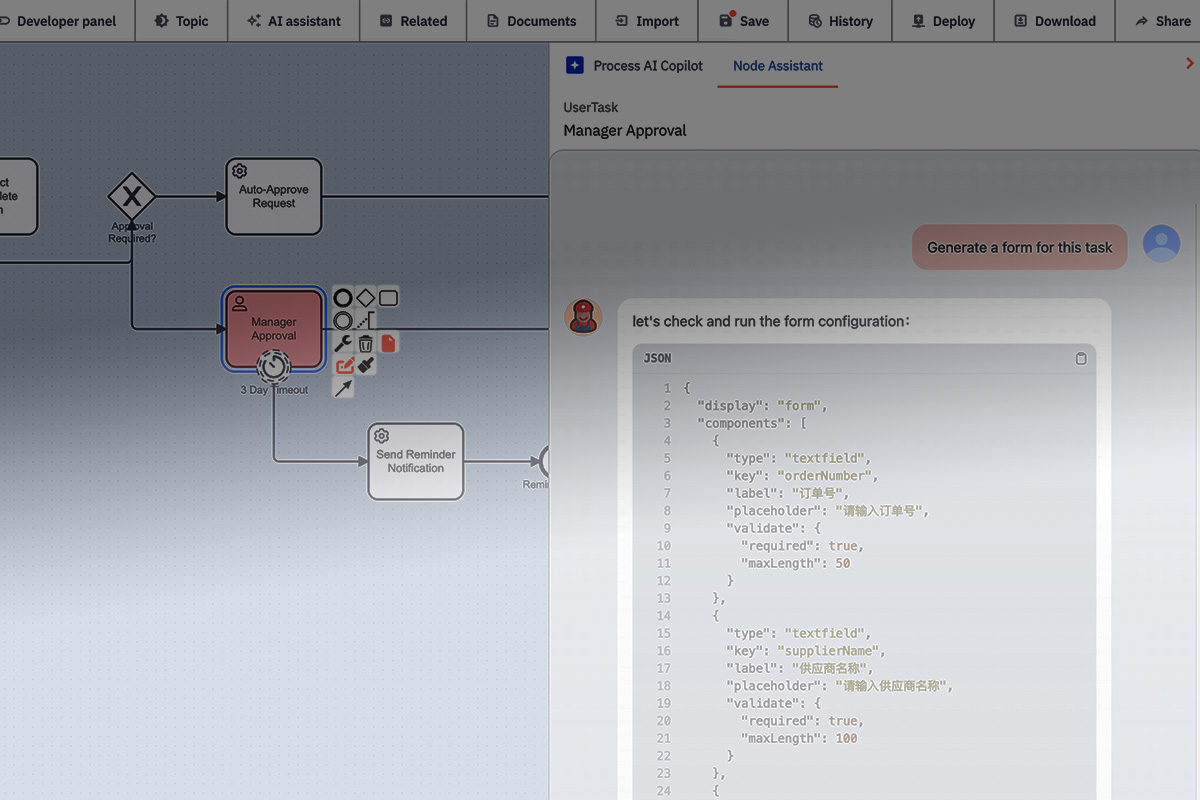Open the Node Assistant tab

click(x=777, y=66)
